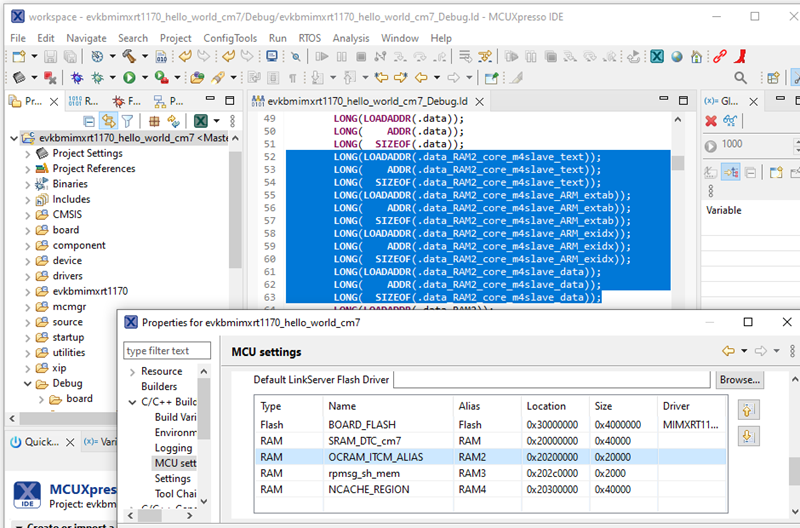Click the move memory row up arrow button
This screenshot has height=528, width=800.
(748, 410)
